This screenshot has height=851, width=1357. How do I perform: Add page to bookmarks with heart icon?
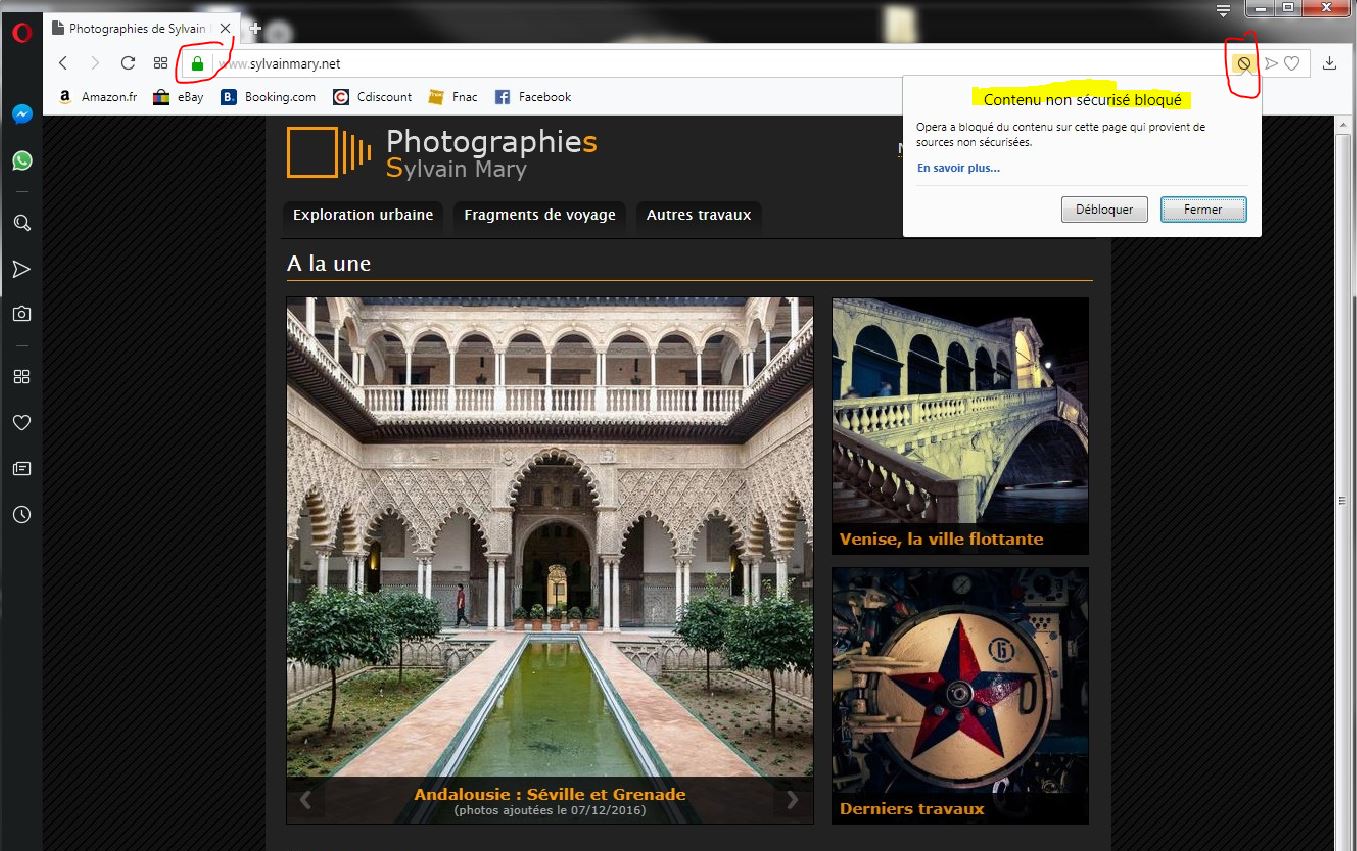click(x=1292, y=64)
